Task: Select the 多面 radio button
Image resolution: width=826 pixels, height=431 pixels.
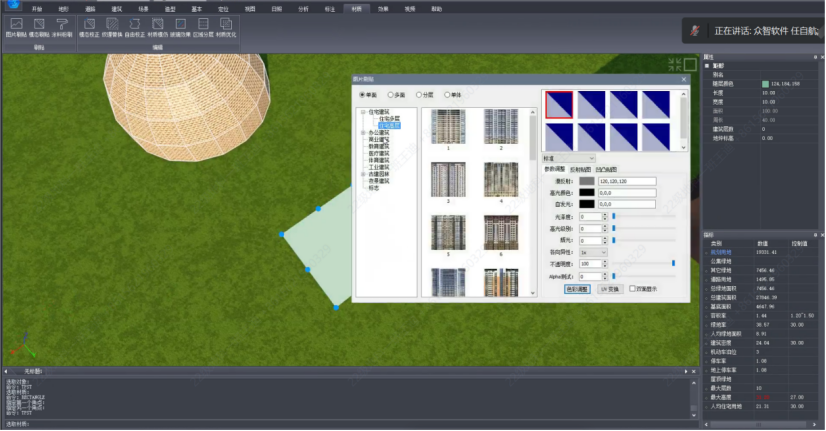Action: [x=391, y=95]
